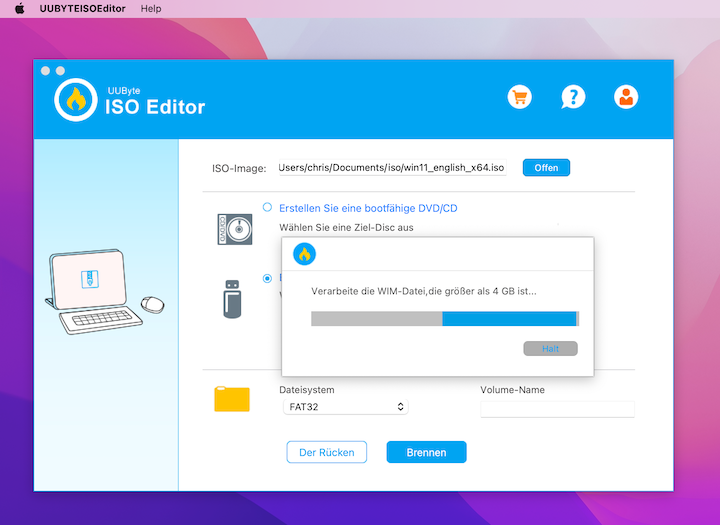The image size is (720, 525).
Task: Open the shopping cart purchase icon
Action: (x=520, y=97)
